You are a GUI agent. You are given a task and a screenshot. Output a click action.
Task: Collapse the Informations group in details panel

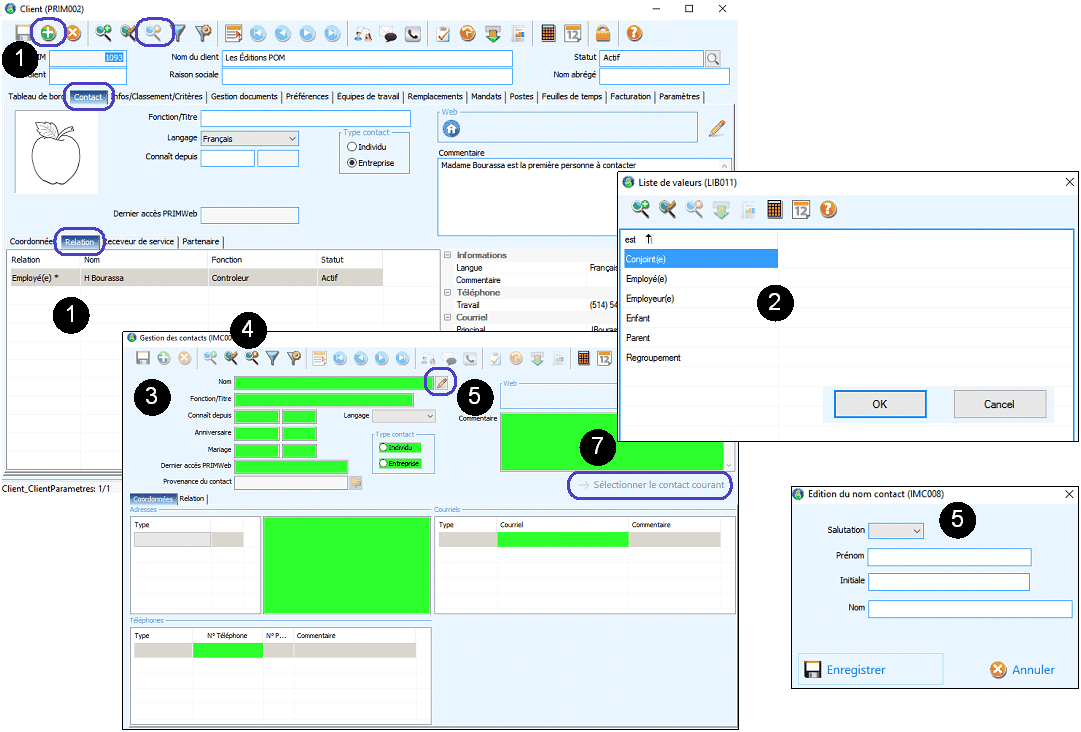tap(447, 255)
